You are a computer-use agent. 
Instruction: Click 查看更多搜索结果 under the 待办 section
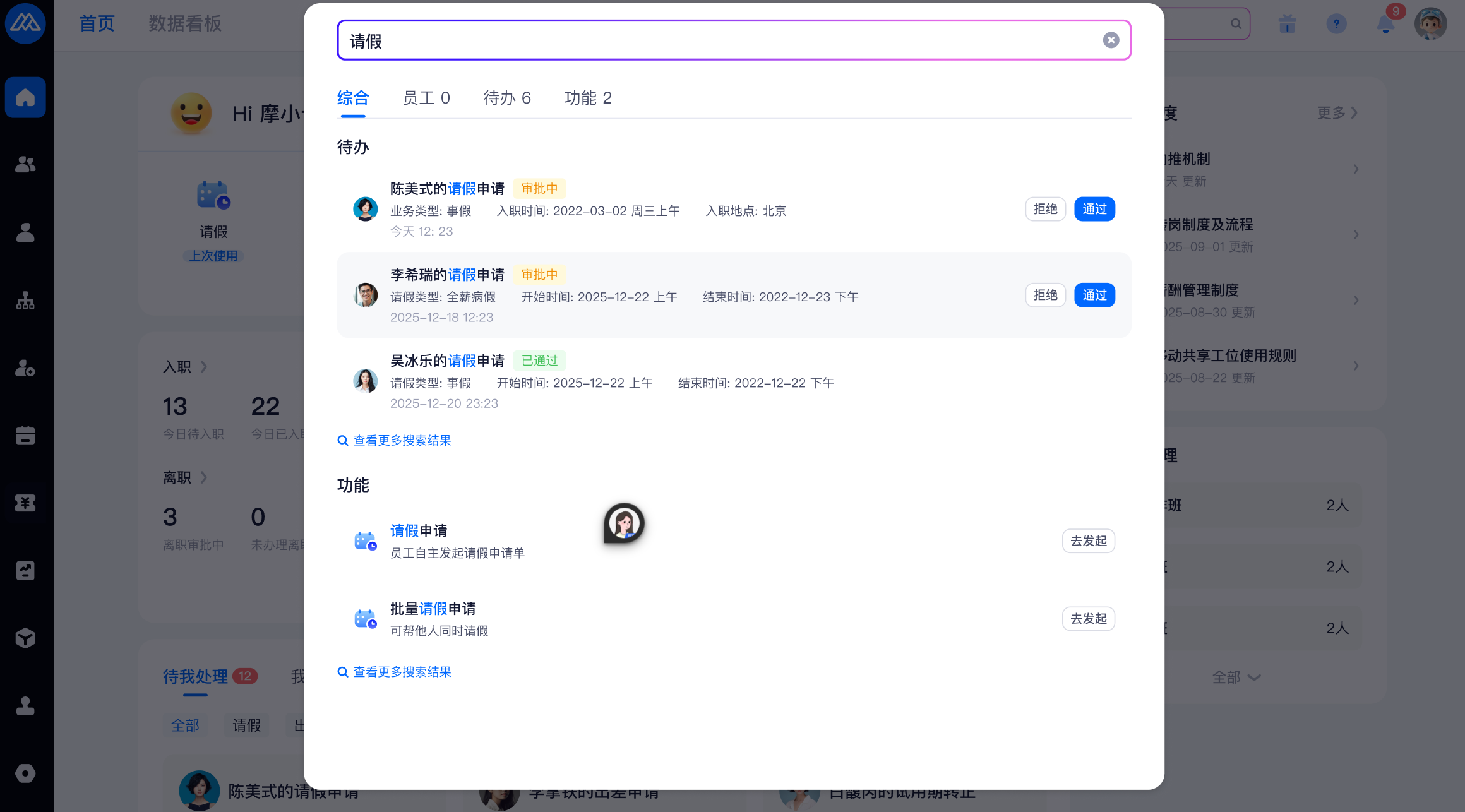click(402, 441)
